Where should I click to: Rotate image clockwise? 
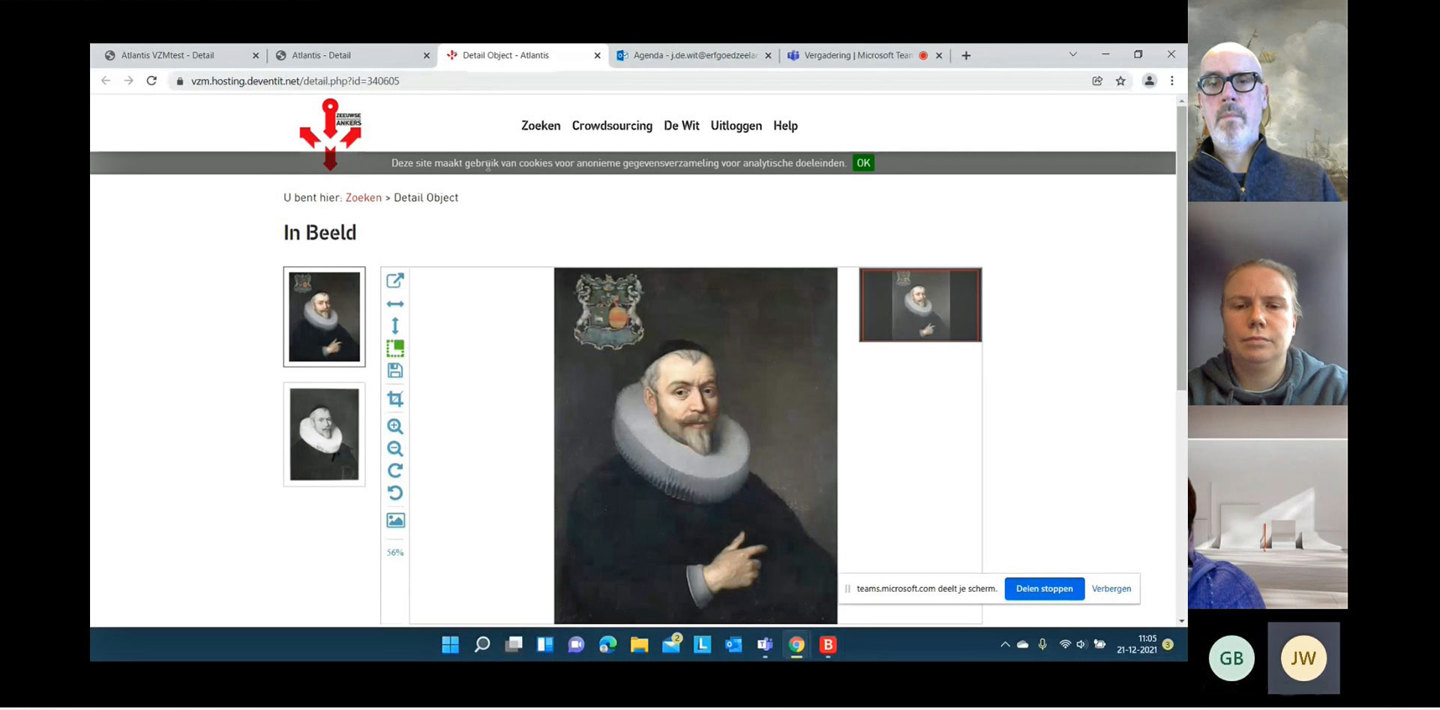[395, 471]
